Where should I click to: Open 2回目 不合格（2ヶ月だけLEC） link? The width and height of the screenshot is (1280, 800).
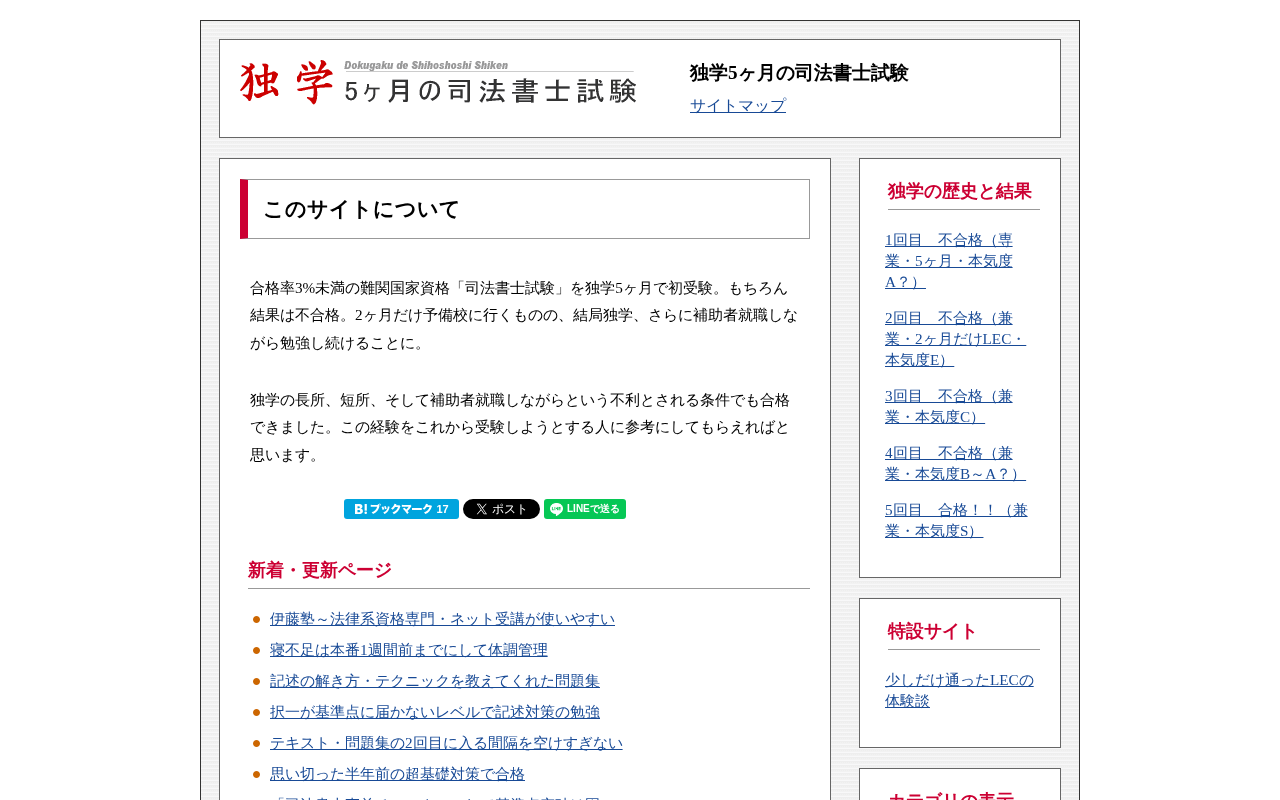(955, 339)
